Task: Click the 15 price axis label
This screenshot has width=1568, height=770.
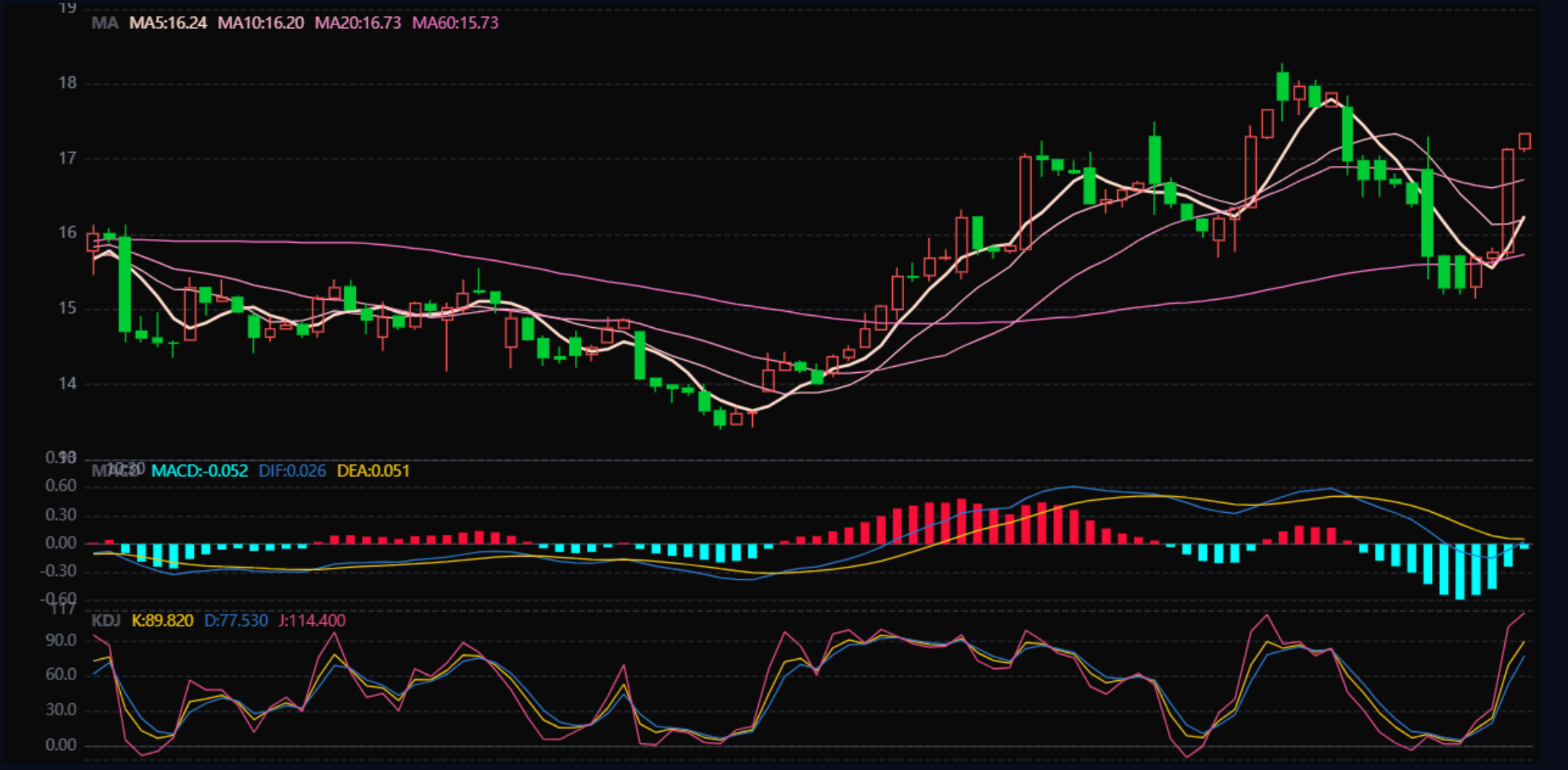Action: [x=68, y=308]
